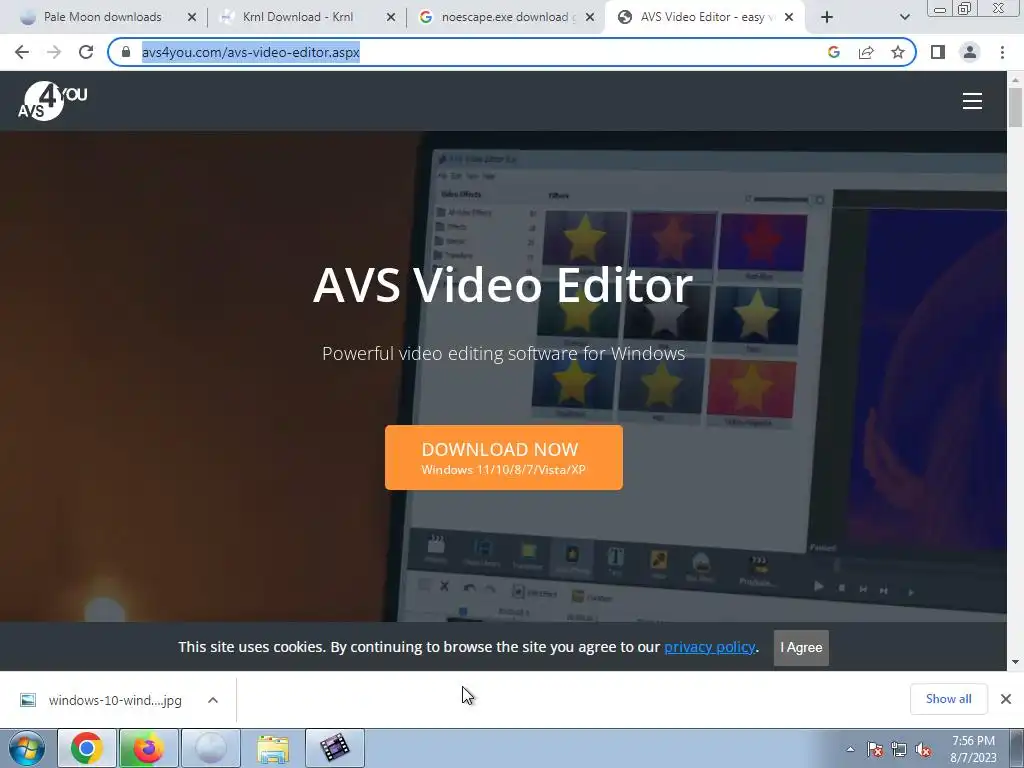Close the Krnl Download tab
1024x768 pixels.
391,17
